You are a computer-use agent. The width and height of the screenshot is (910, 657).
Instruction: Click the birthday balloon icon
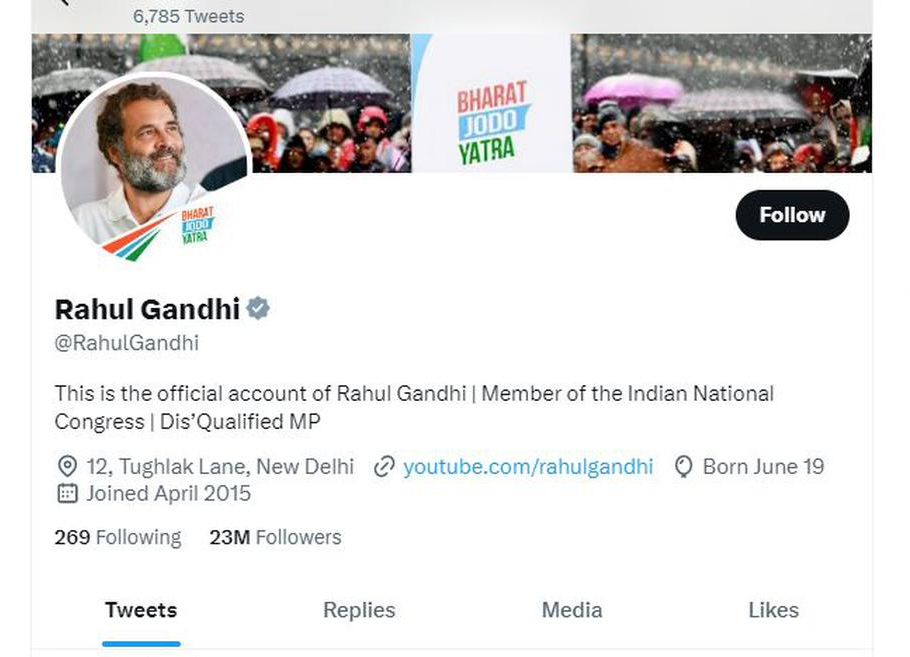[684, 466]
